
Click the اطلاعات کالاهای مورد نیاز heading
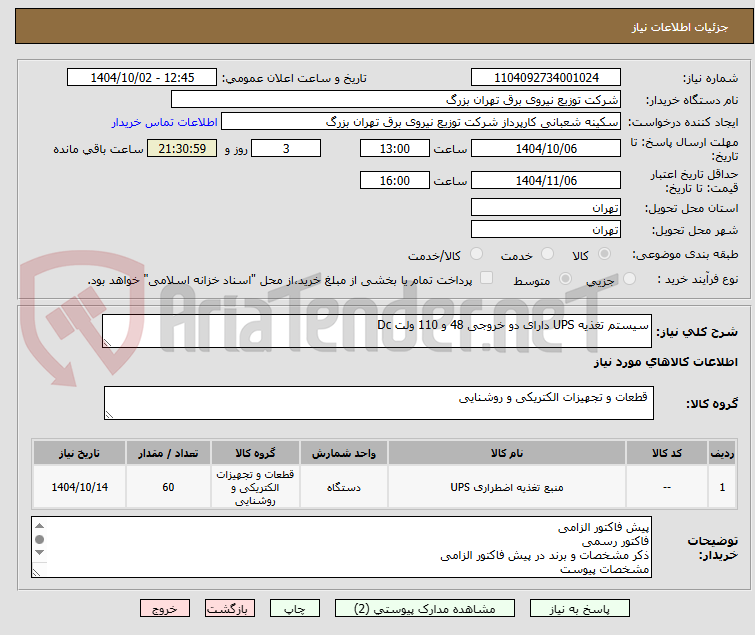[x=665, y=362]
